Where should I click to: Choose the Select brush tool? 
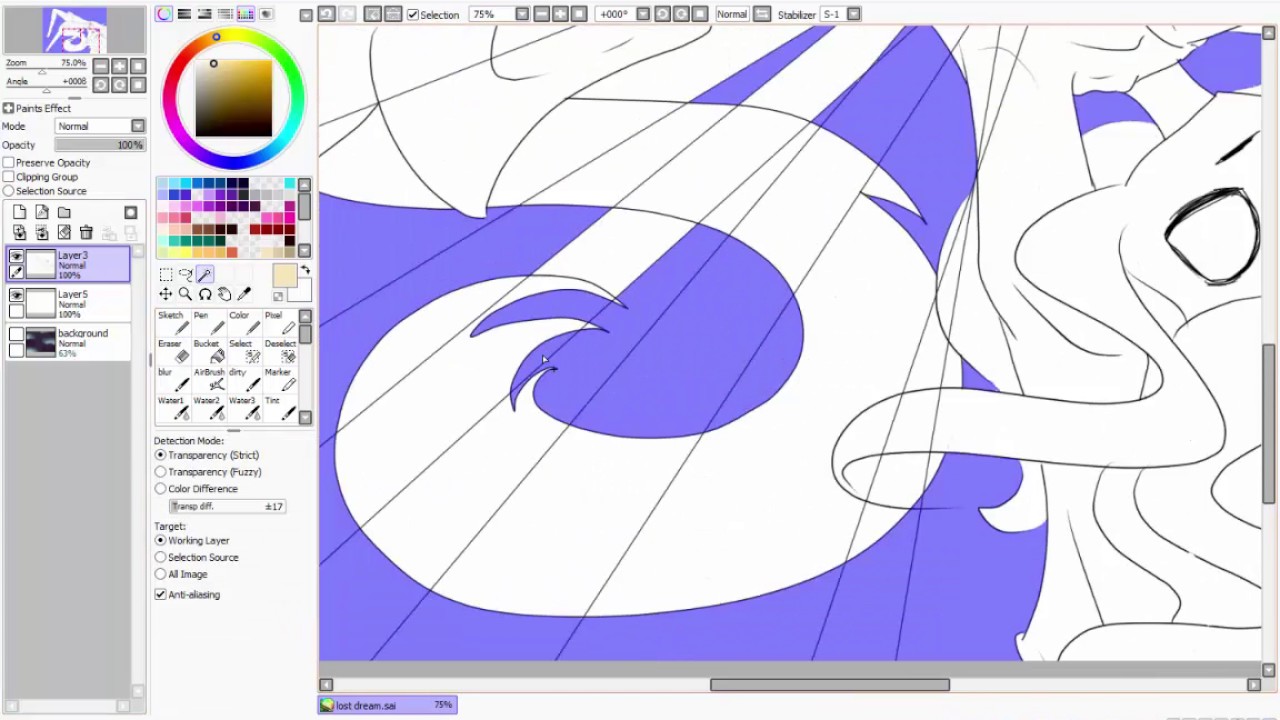(242, 351)
